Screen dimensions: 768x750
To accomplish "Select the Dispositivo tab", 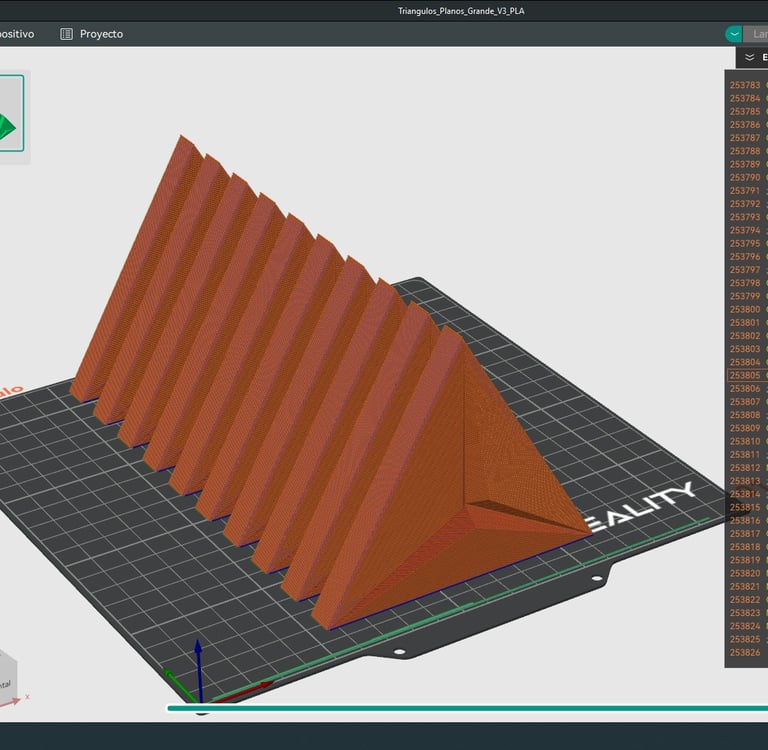I will tap(17, 34).
